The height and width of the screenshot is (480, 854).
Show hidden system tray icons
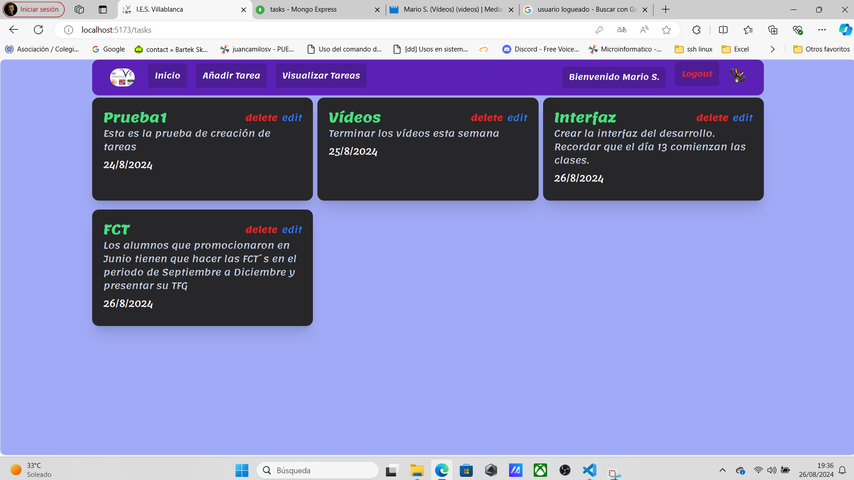[722, 470]
